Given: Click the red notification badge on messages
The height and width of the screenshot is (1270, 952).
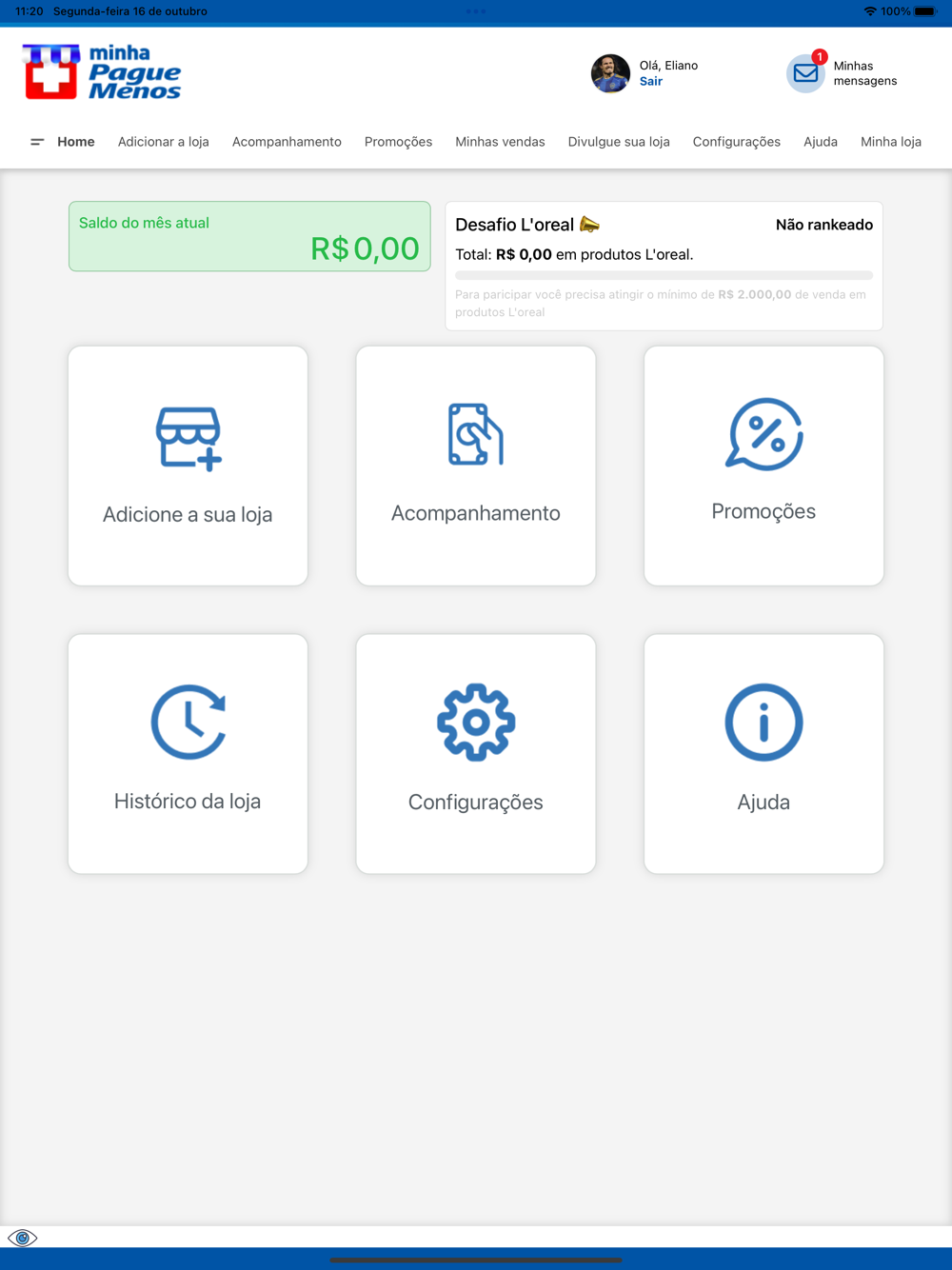Looking at the screenshot, I should click(x=820, y=57).
